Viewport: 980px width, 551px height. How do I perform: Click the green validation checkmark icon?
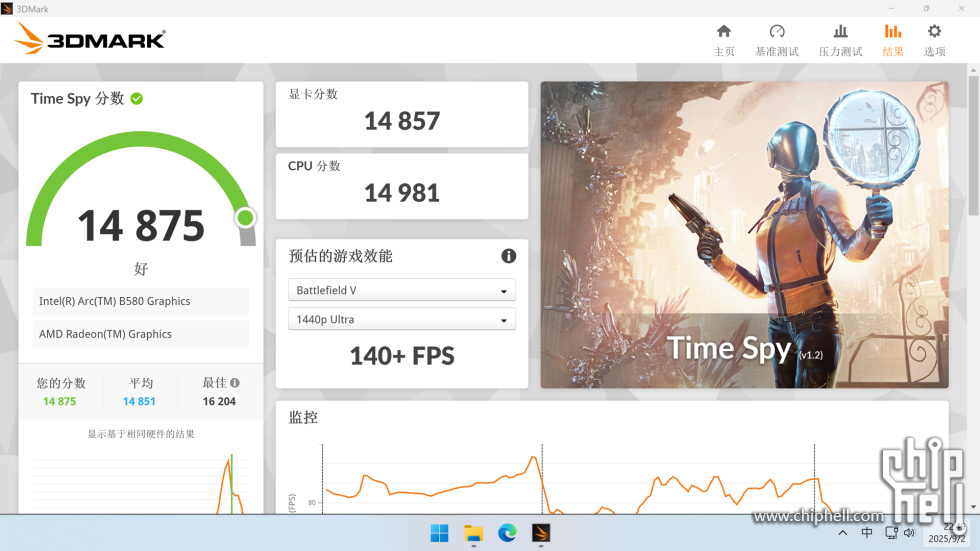(137, 99)
